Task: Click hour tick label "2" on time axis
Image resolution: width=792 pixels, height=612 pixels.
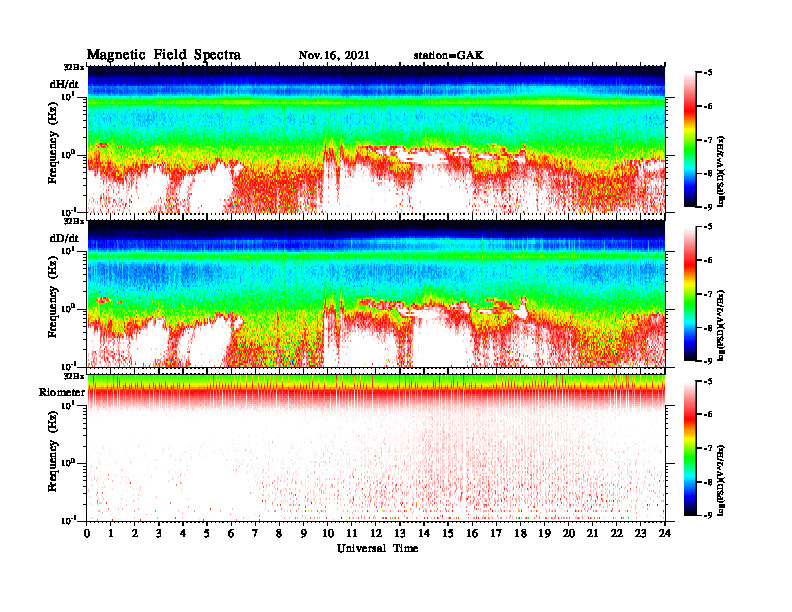Action: [x=135, y=534]
